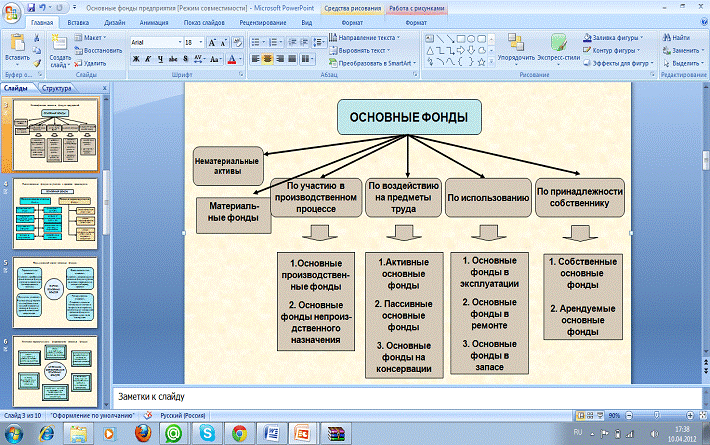The image size is (710, 445).
Task: Click the Paste (Вставить) icon
Action: [x=16, y=42]
